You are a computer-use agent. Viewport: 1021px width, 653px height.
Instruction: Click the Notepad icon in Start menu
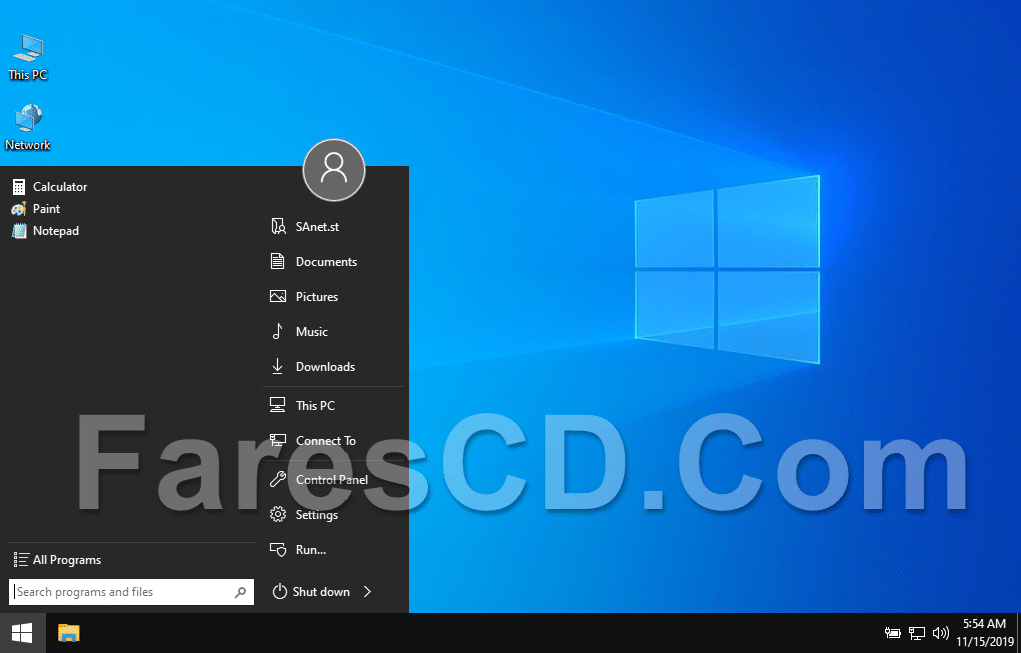pos(19,230)
